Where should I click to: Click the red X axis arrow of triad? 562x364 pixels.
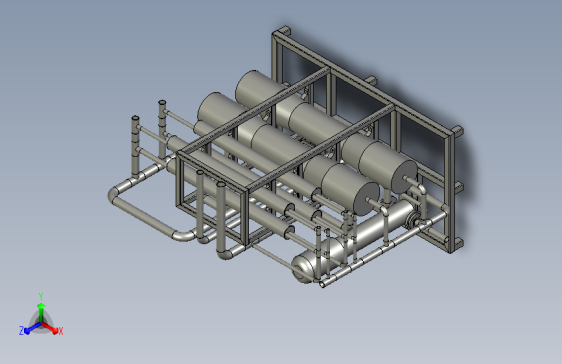[50, 327]
